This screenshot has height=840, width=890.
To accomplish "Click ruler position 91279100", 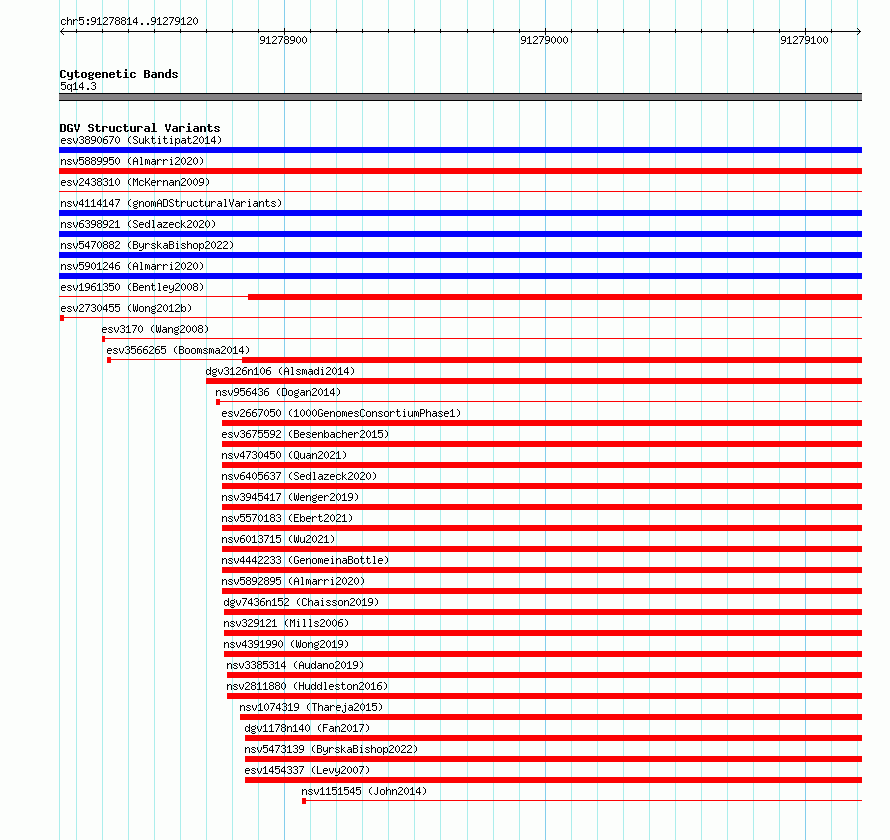I will point(804,40).
